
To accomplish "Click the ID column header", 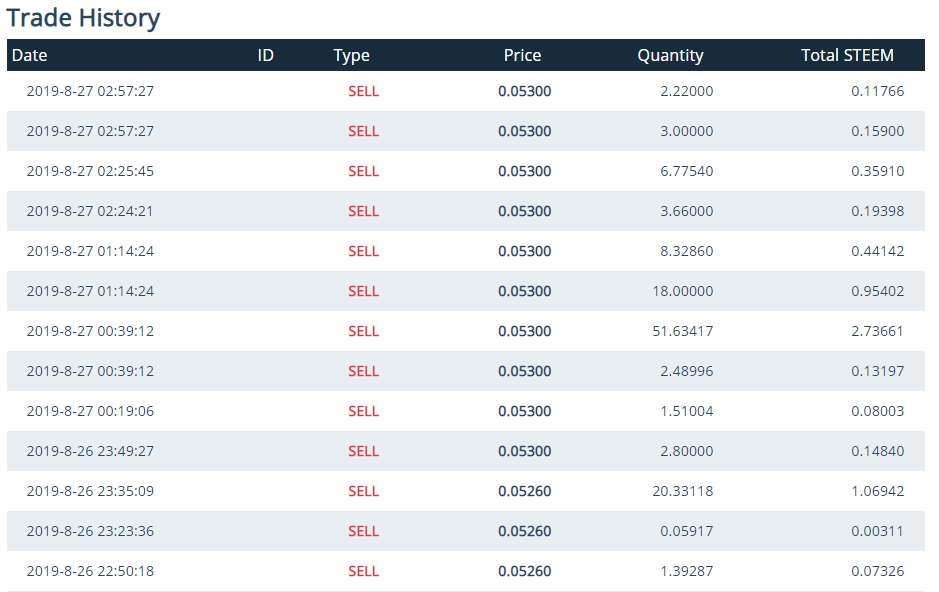I will [x=265, y=55].
